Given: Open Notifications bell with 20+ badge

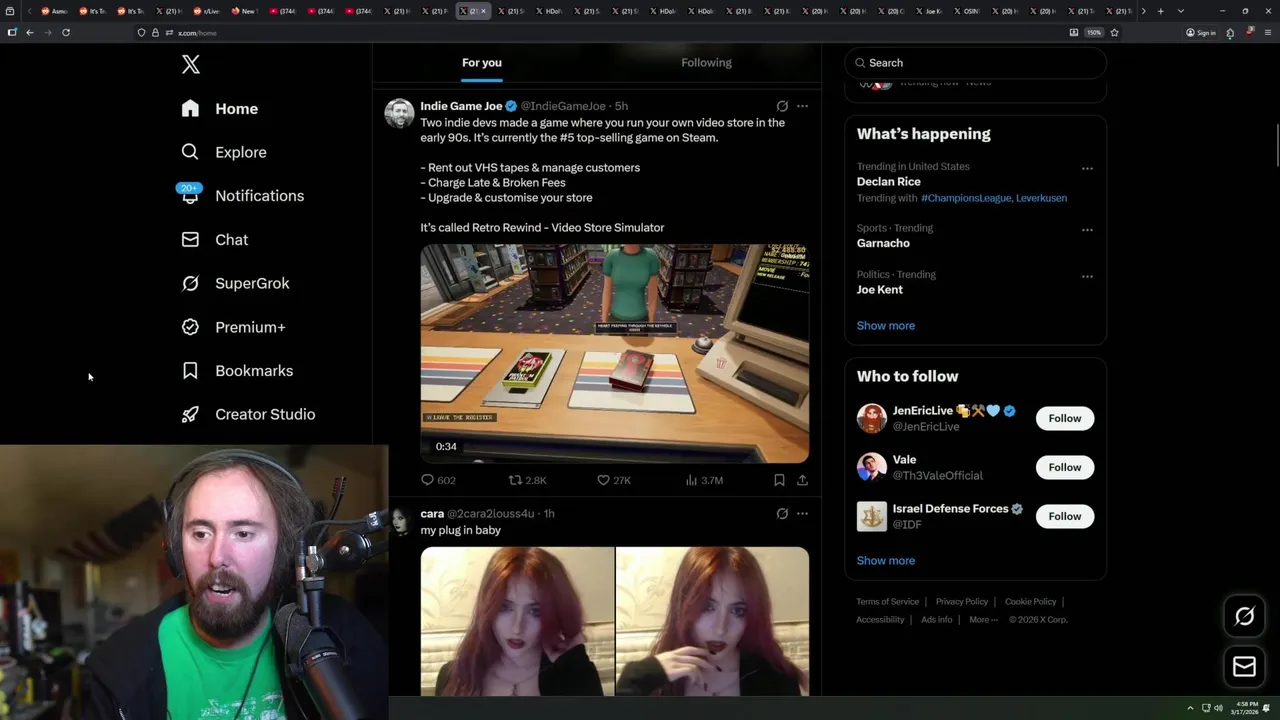Looking at the screenshot, I should (x=190, y=195).
